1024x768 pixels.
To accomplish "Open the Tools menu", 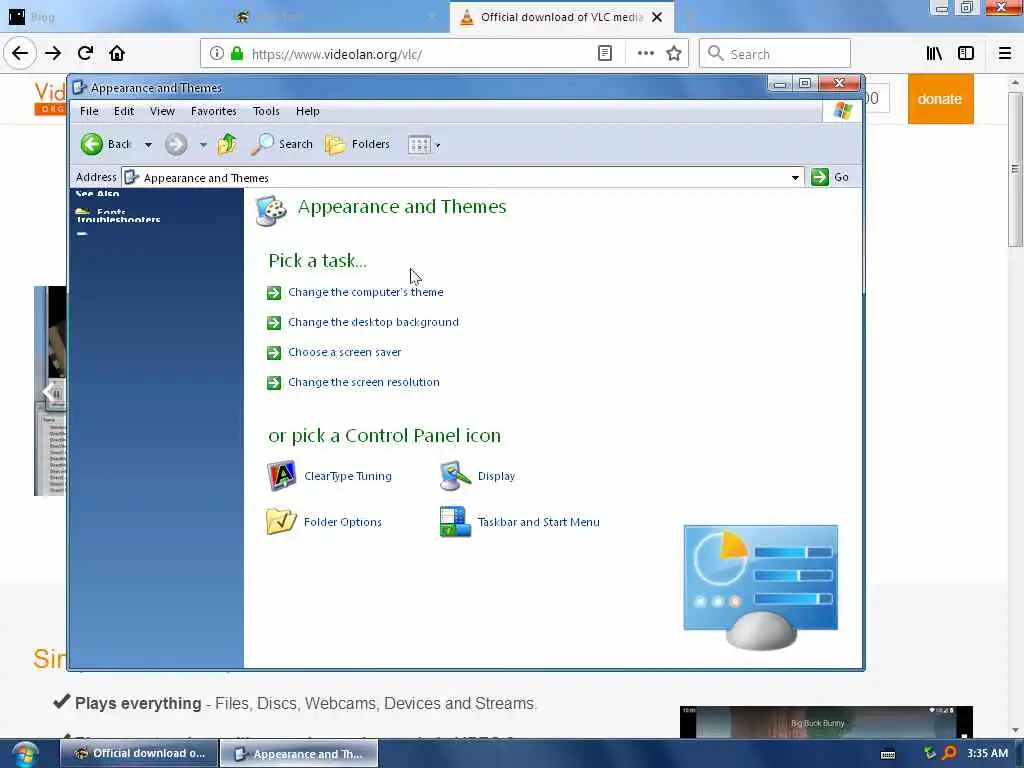I will [266, 111].
